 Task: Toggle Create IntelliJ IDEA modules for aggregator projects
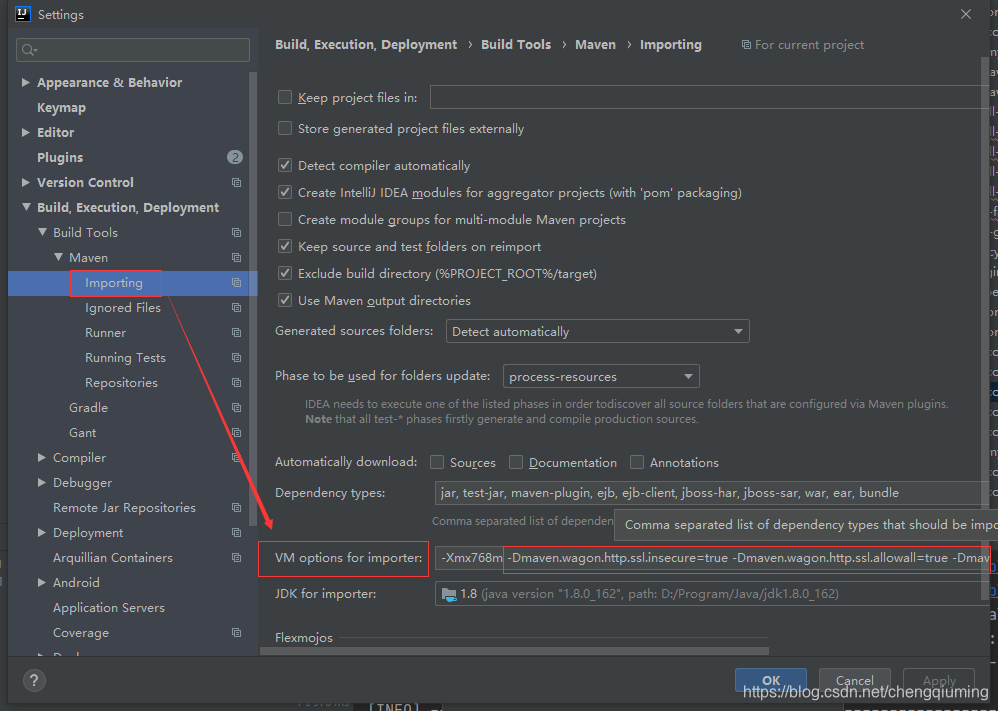(x=285, y=192)
